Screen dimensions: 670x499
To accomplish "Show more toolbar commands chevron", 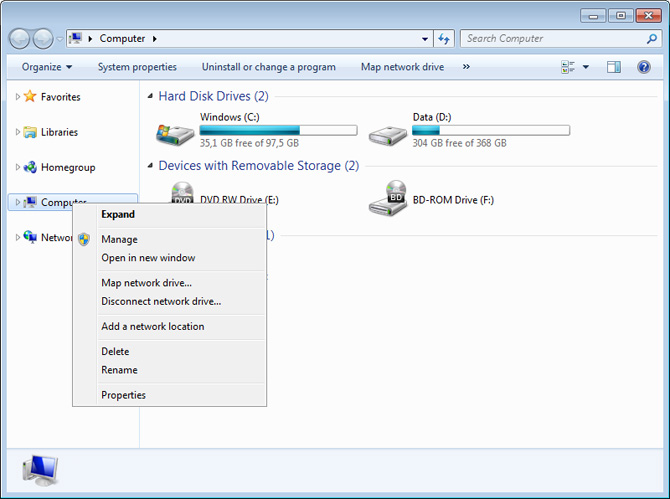I will click(x=466, y=67).
